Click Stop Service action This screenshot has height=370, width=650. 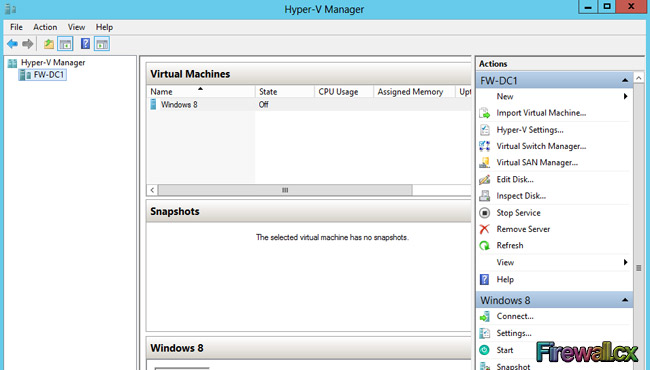tap(519, 213)
